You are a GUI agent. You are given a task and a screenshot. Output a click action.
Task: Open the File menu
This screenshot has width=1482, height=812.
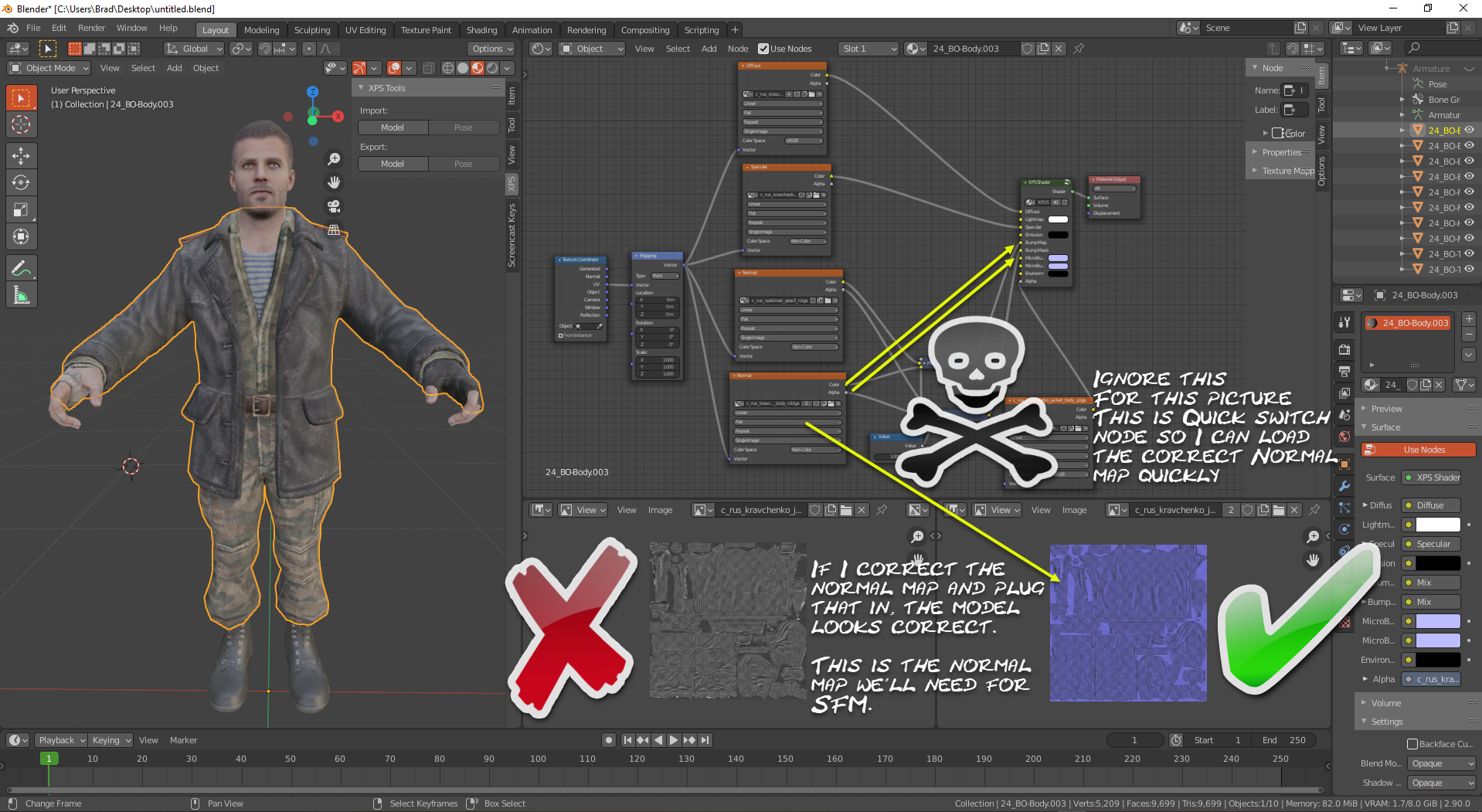coord(33,28)
